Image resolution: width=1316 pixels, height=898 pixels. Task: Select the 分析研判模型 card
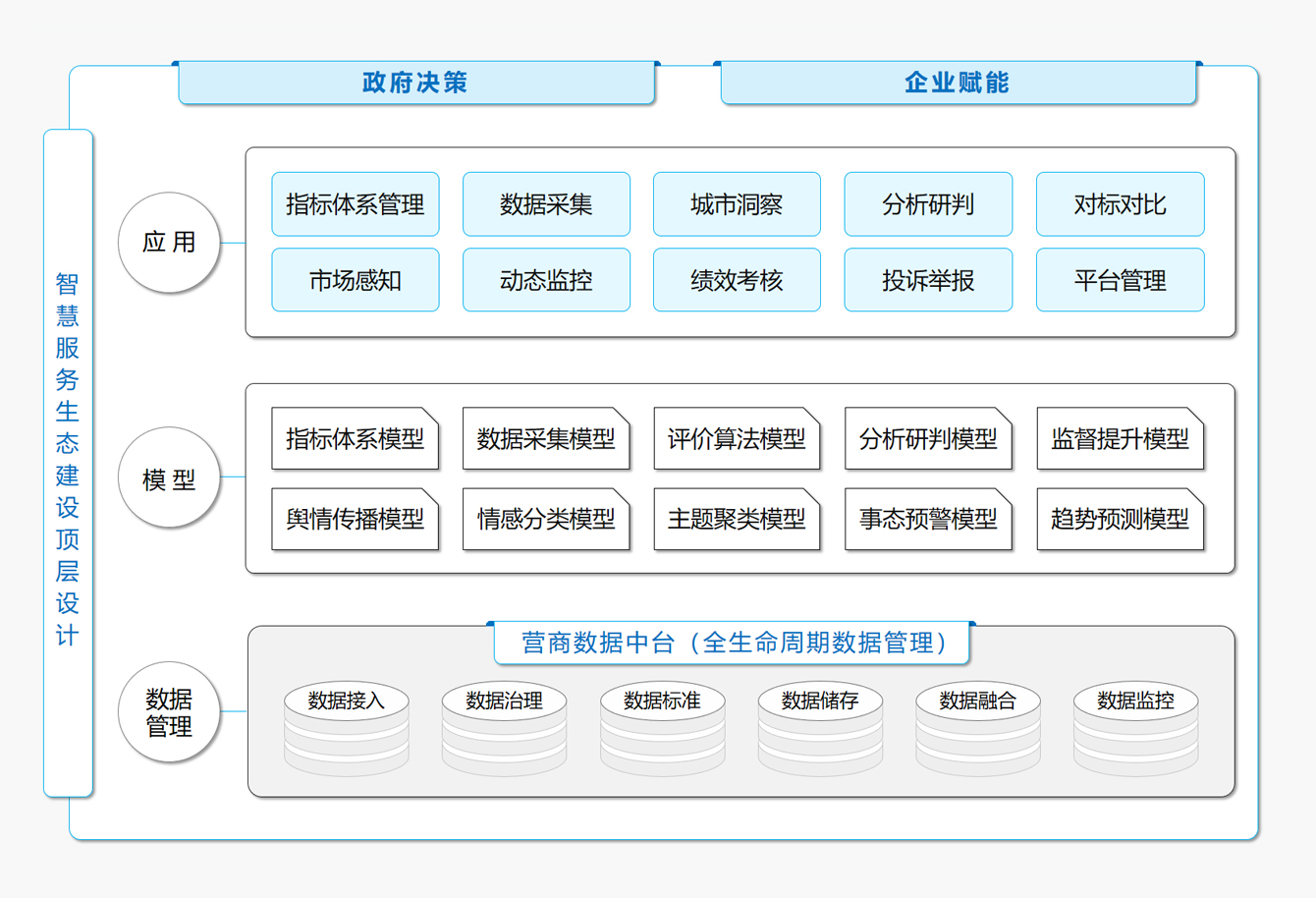pyautogui.click(x=928, y=438)
